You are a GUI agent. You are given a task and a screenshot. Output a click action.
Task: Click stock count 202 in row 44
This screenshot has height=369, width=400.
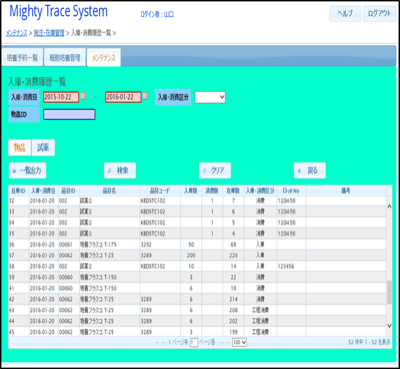pyautogui.click(x=233, y=321)
